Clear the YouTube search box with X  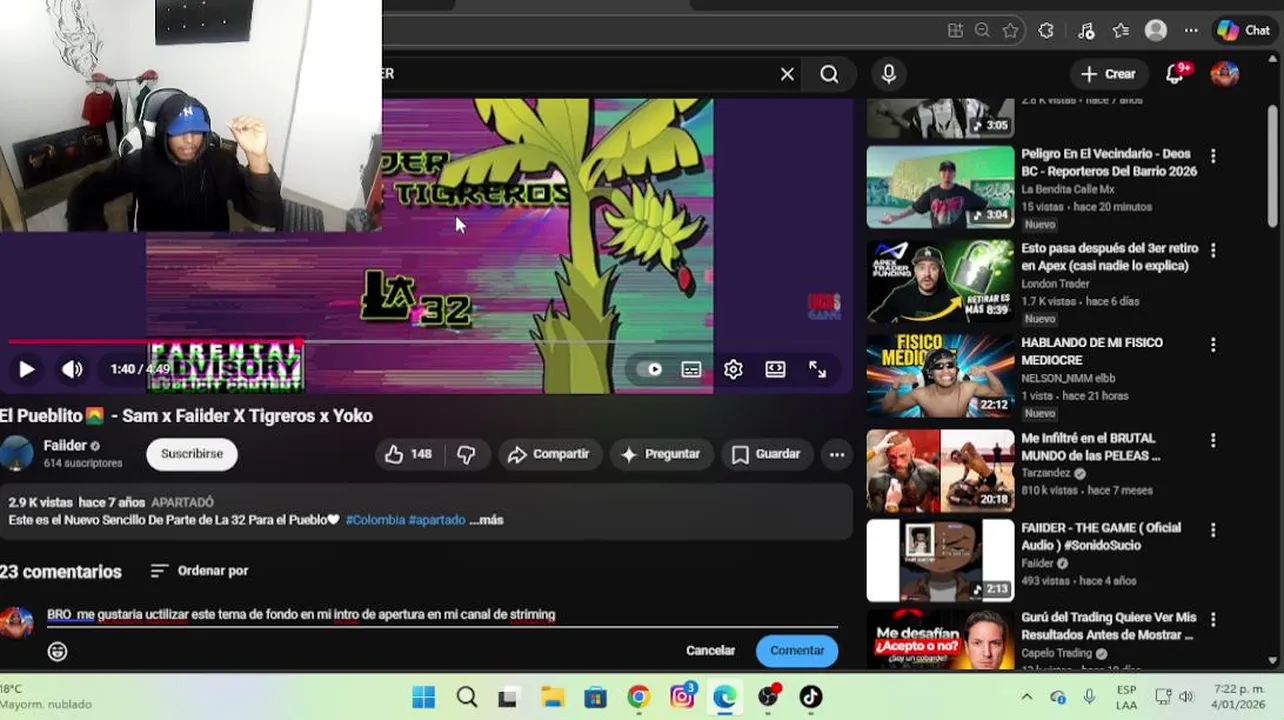coord(787,74)
